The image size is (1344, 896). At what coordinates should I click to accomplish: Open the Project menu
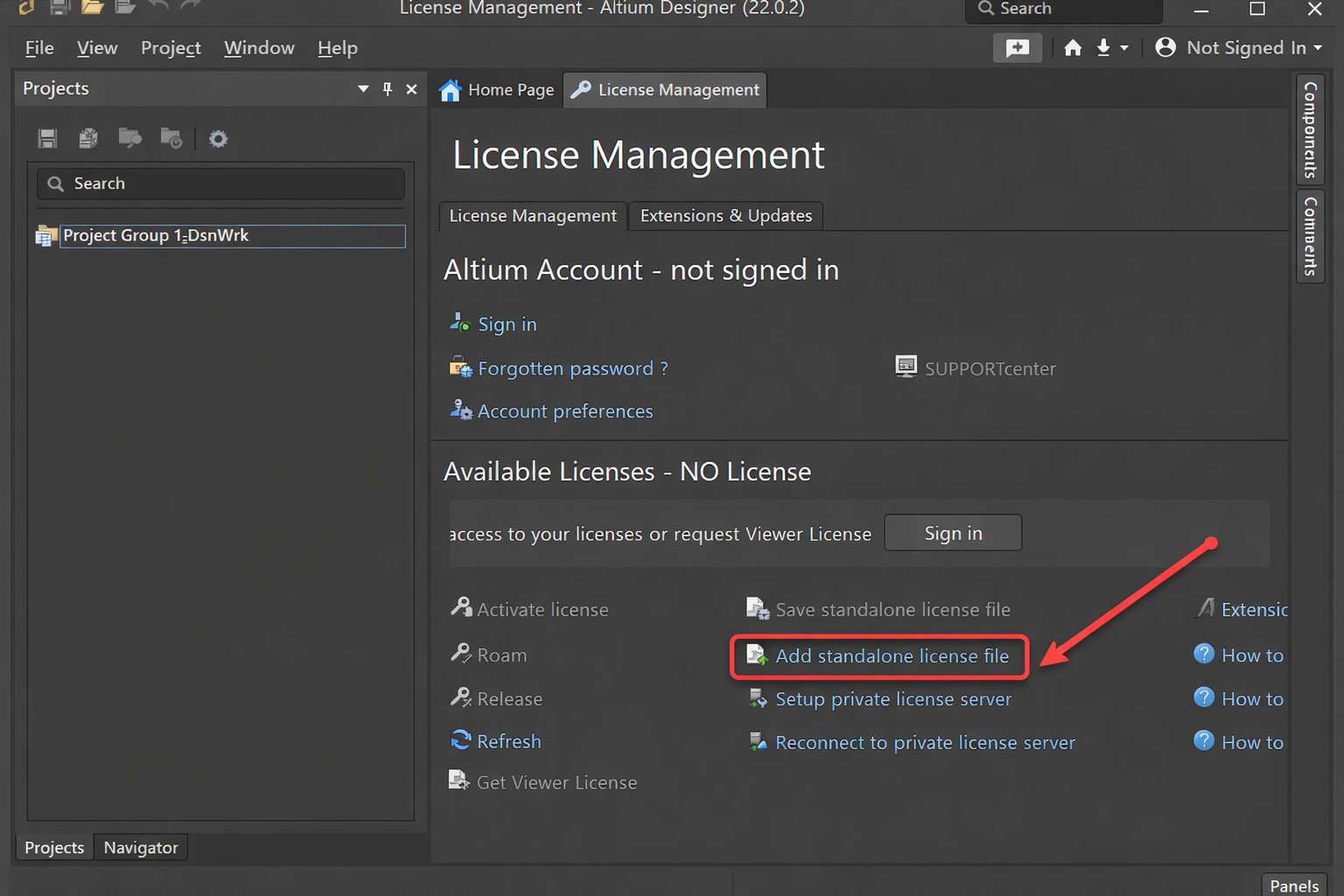(171, 48)
